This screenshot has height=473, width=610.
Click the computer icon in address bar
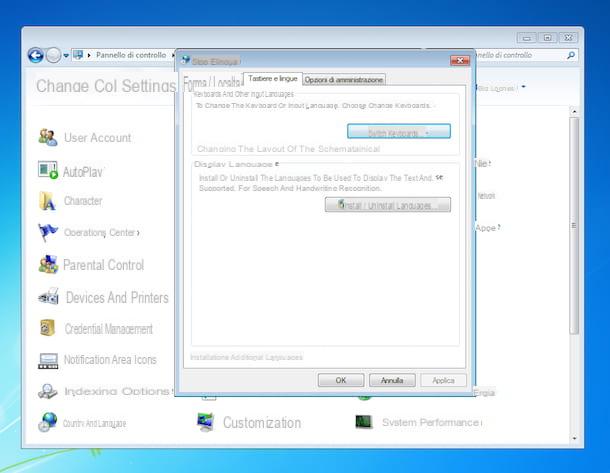click(x=78, y=55)
